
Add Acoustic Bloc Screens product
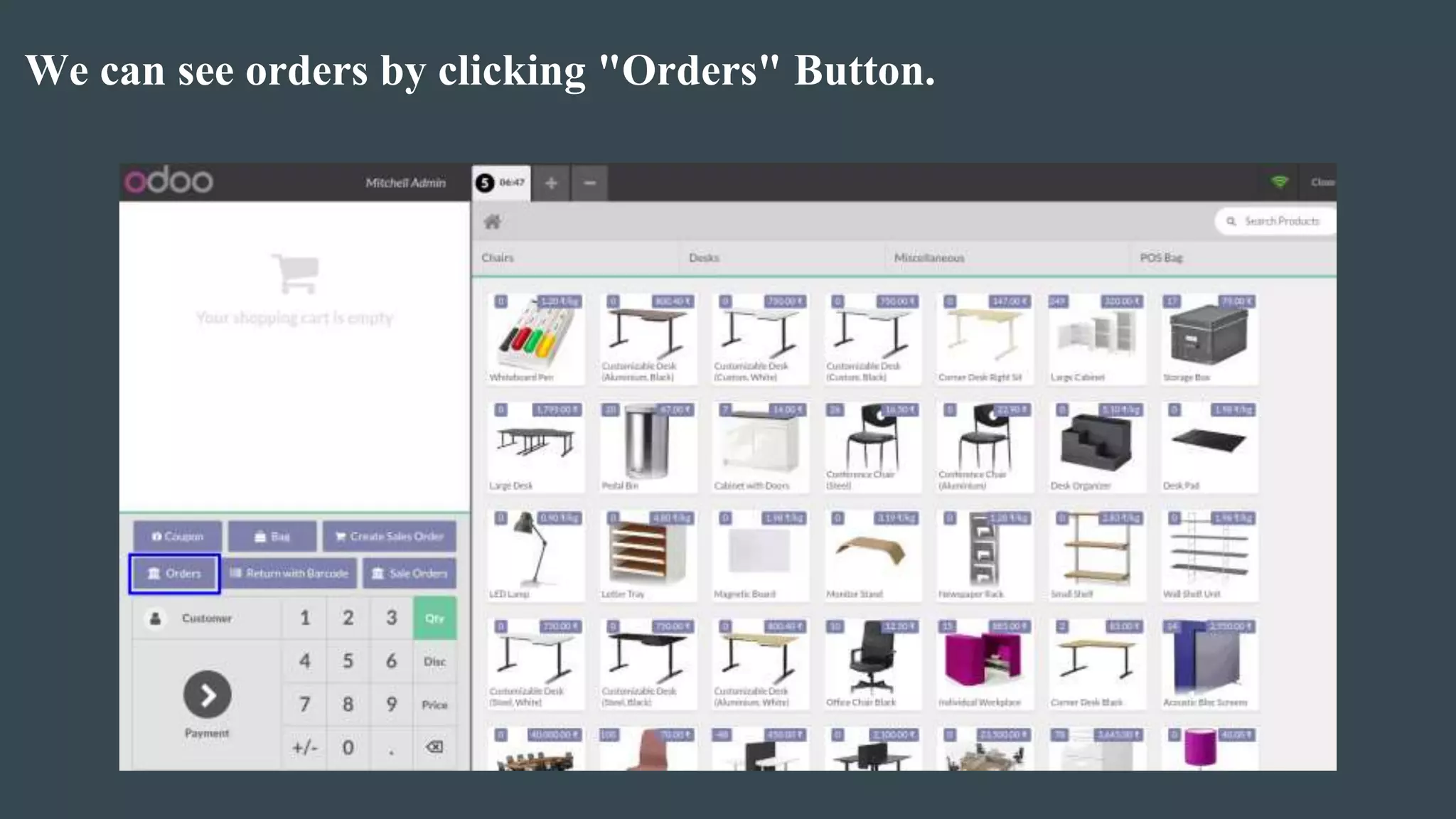pos(1209,663)
